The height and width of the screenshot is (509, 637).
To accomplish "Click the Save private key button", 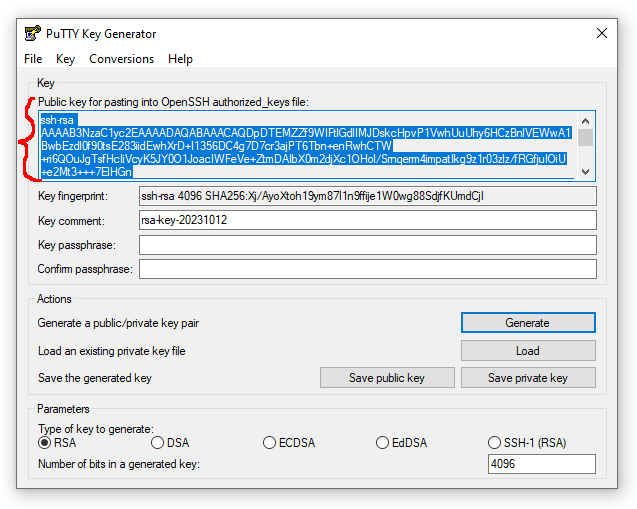I will point(527,378).
